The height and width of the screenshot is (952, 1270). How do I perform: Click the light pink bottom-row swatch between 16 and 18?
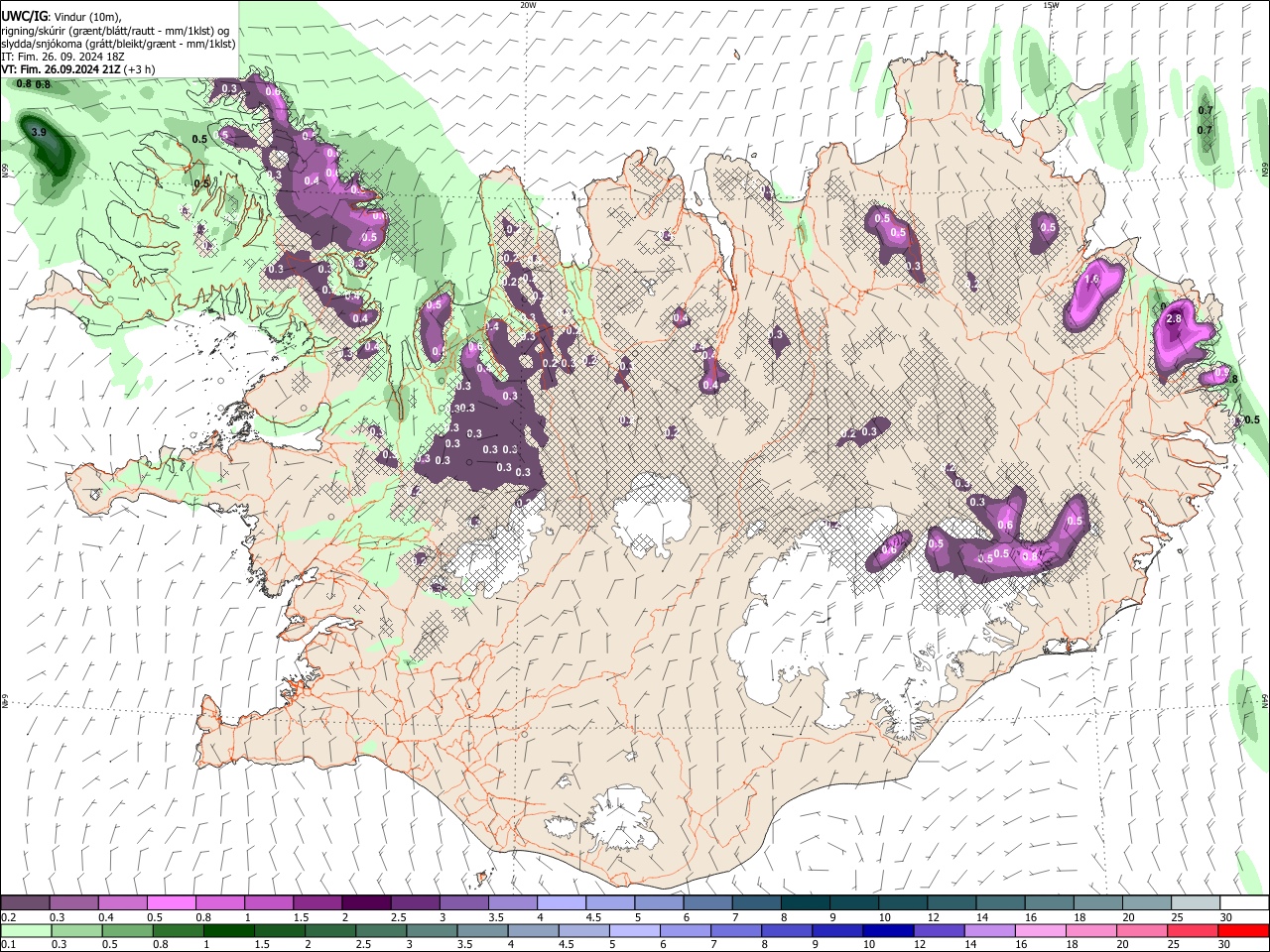point(1039,930)
